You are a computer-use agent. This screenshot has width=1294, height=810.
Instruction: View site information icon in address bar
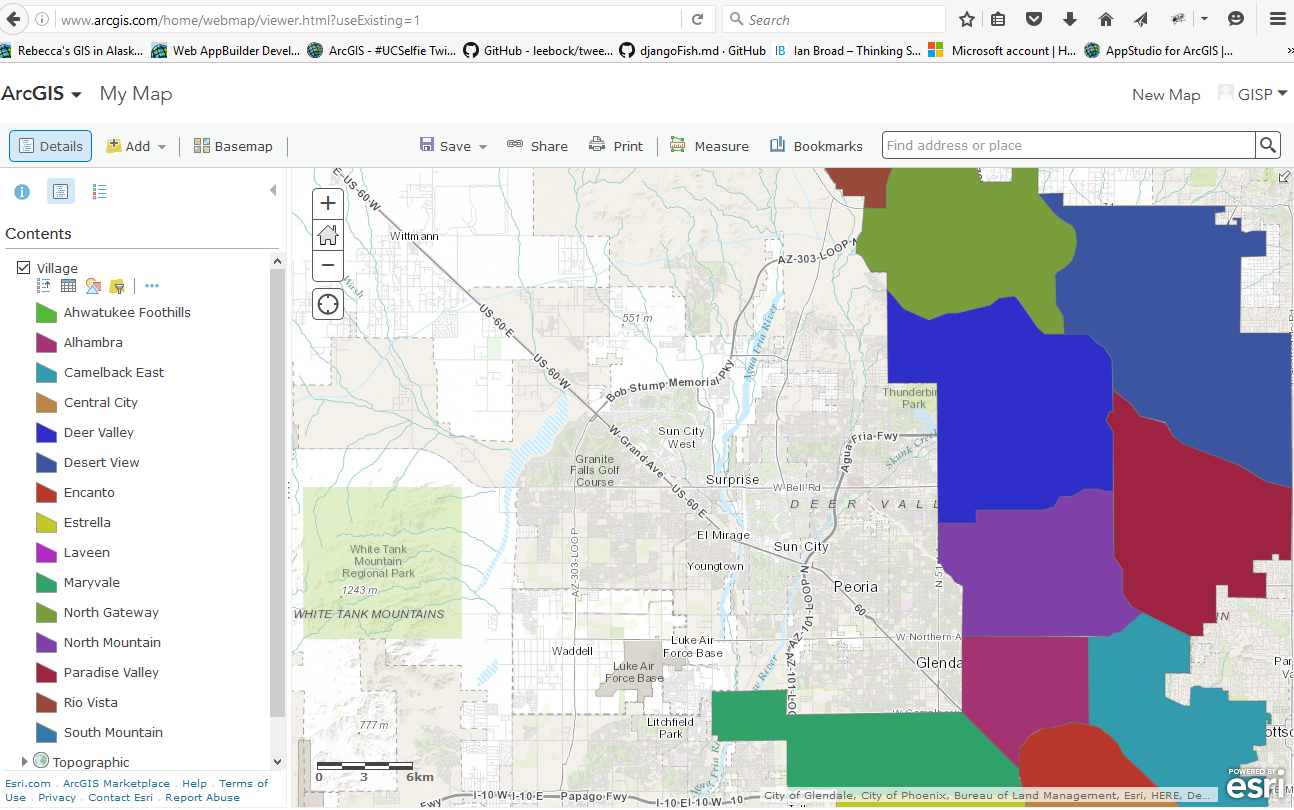[42, 19]
